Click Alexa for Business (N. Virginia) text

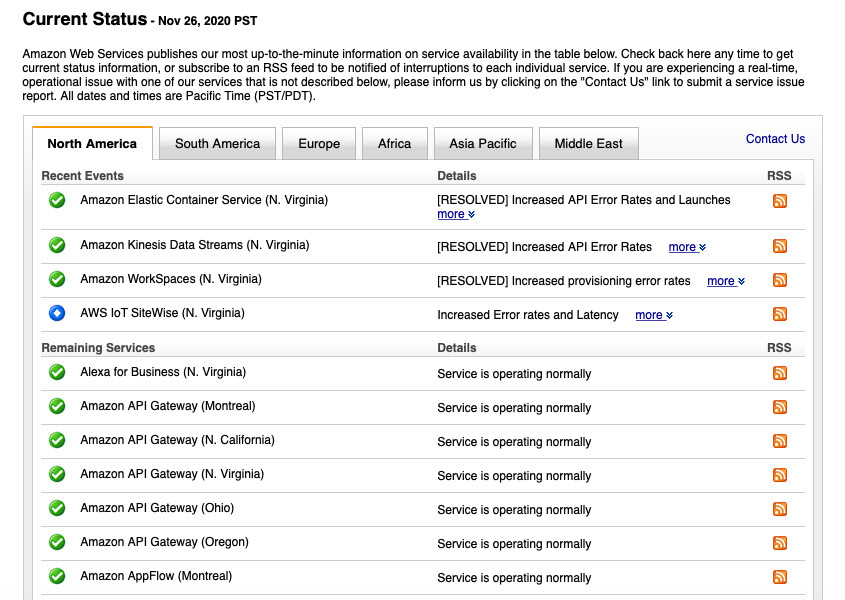click(x=163, y=372)
